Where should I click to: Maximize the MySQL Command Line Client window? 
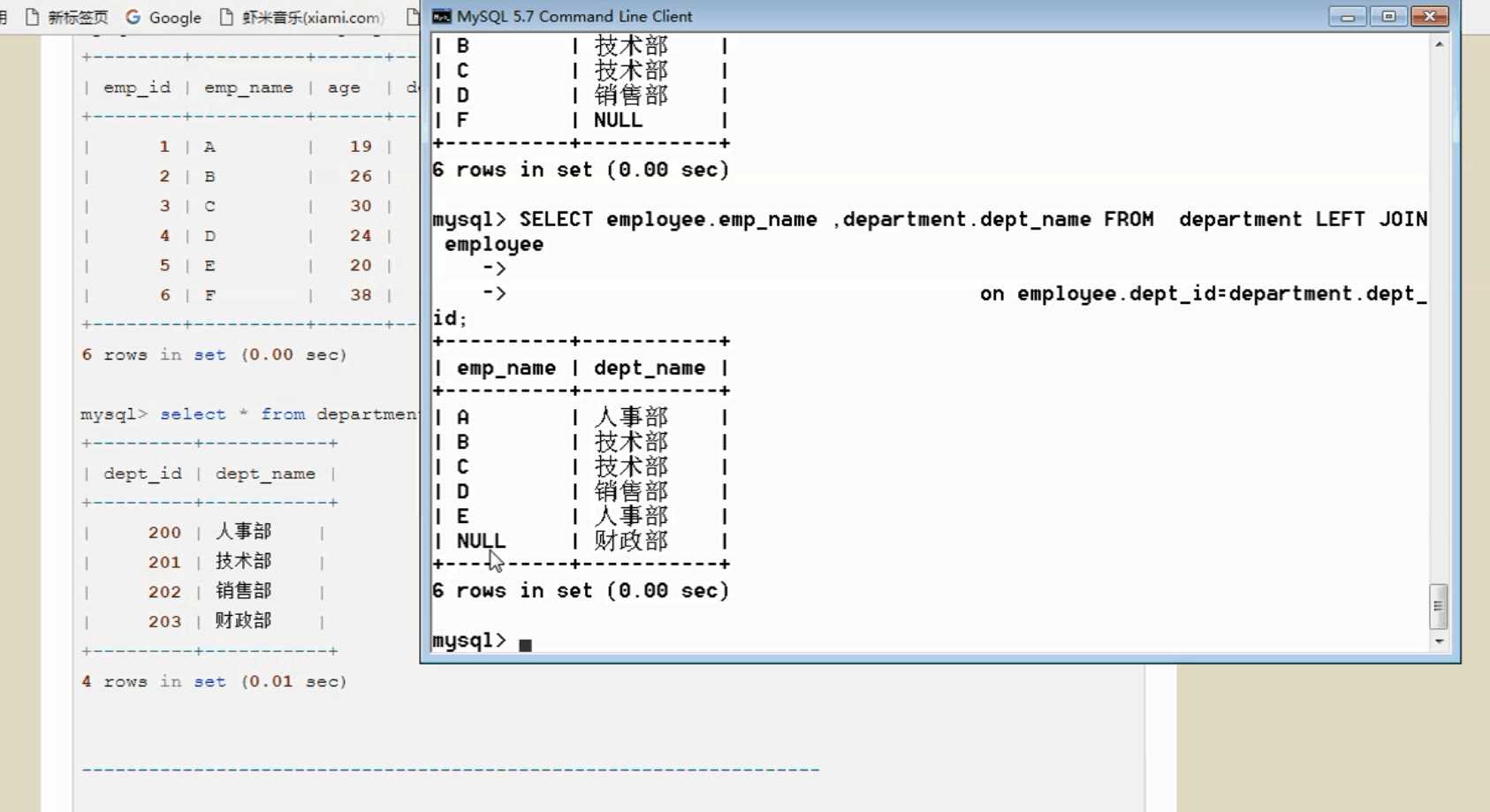(1388, 16)
